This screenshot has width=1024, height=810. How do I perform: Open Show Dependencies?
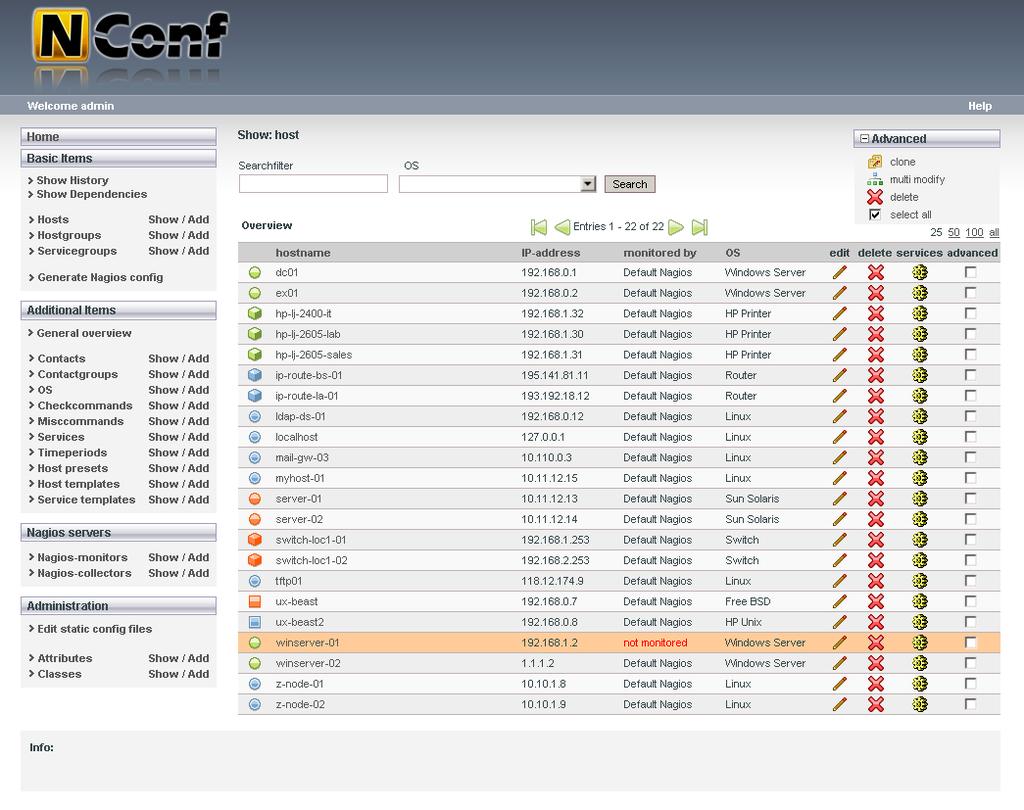[91, 194]
